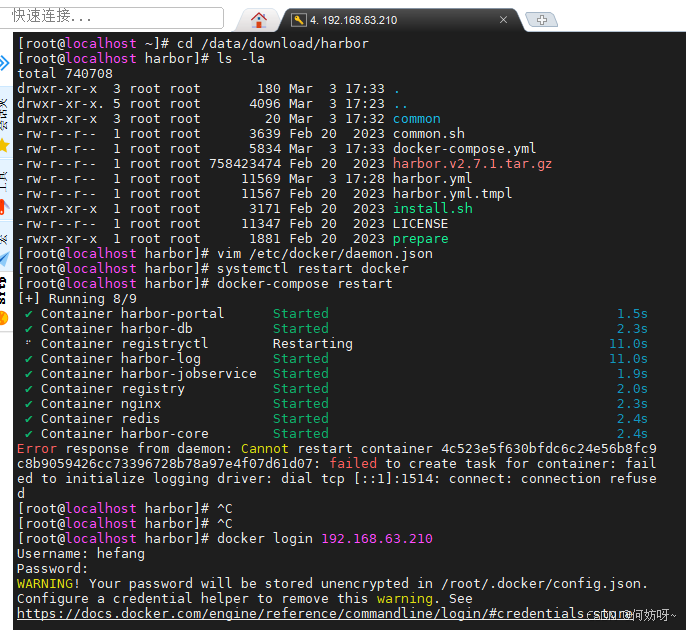
Task: Click the 'harbor.yml.tmpl' file name
Action: point(452,193)
